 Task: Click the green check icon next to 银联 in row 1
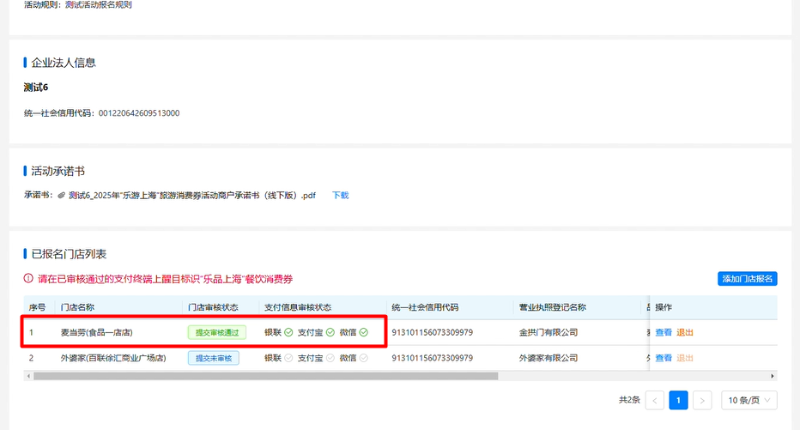coord(288,332)
